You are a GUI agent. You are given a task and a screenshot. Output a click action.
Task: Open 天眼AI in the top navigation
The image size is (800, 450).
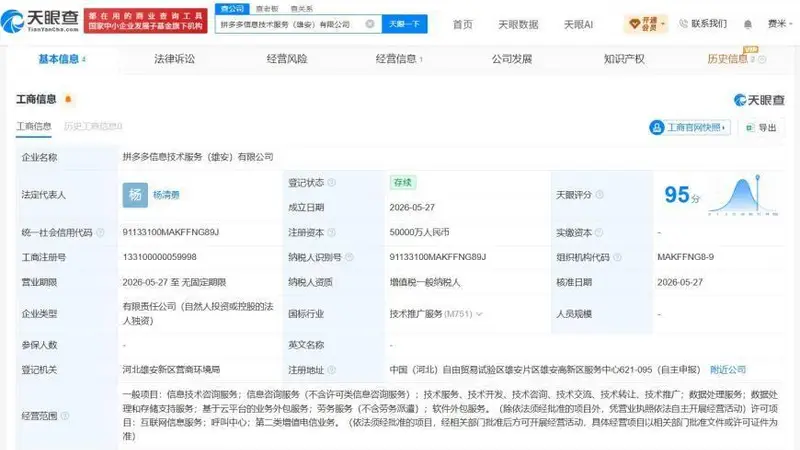tap(578, 24)
